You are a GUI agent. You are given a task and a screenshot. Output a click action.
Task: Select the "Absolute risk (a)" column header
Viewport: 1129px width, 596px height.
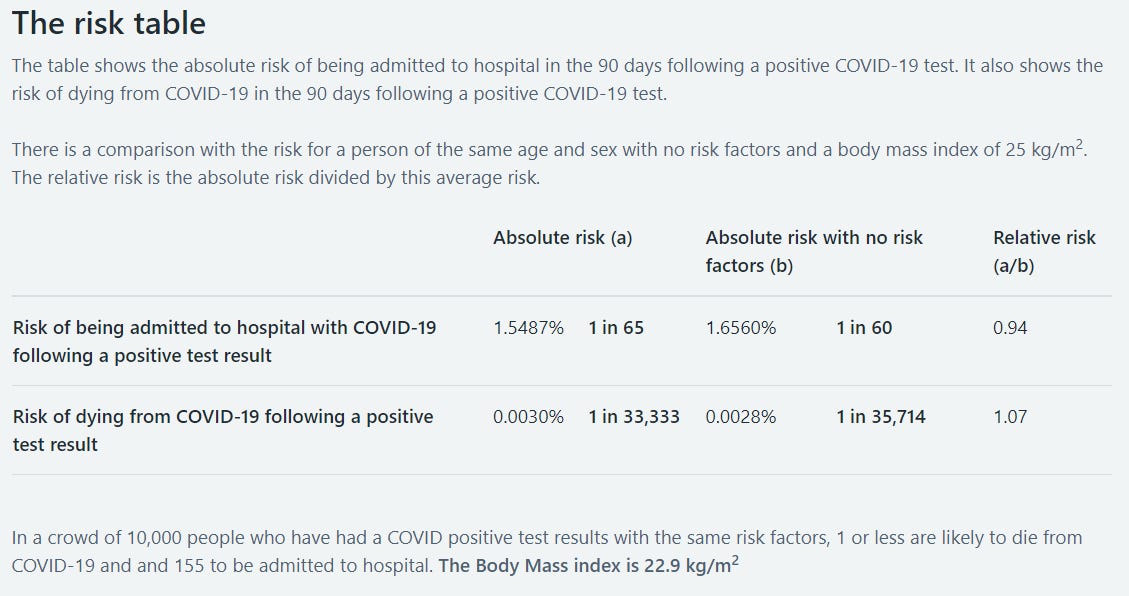(x=562, y=238)
